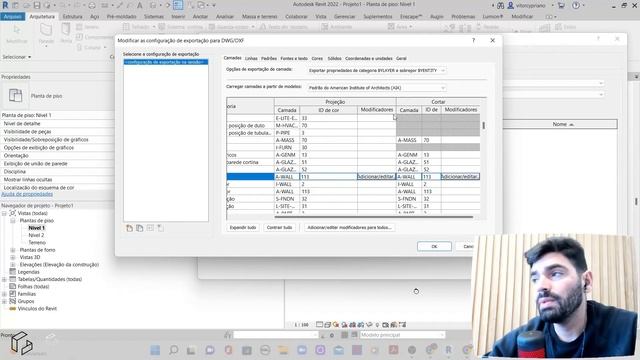Click the Revit R application logo
The image size is (640, 360).
(x=5, y=5)
